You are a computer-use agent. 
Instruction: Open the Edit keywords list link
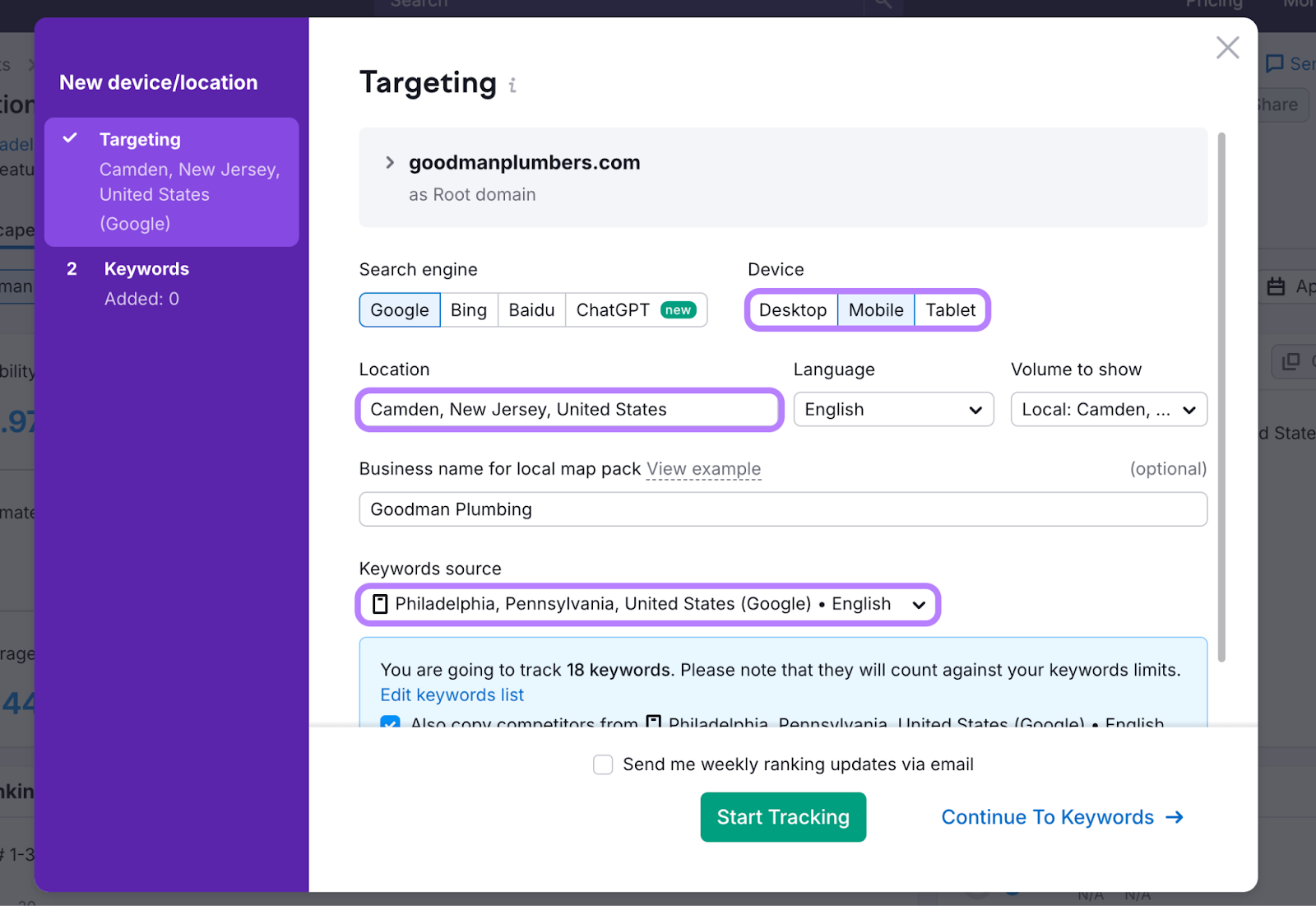tap(452, 695)
